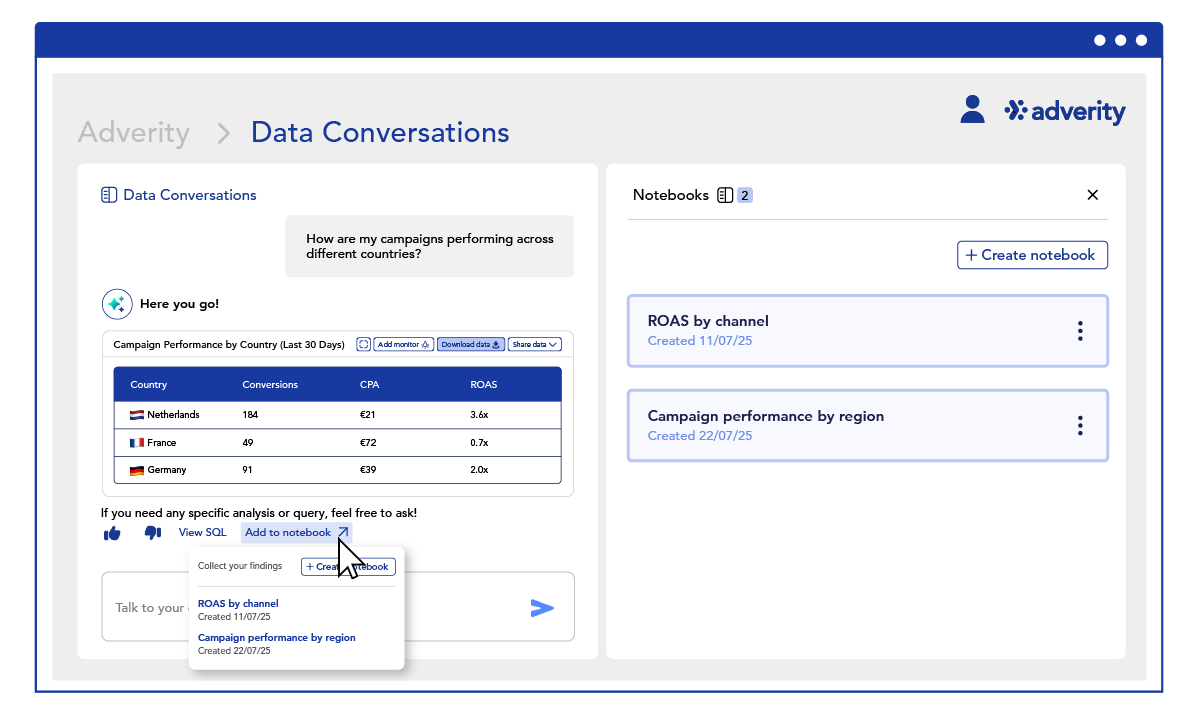Click the notebook icon beside the Notebooks title
The height and width of the screenshot is (720, 1200).
coord(726,195)
